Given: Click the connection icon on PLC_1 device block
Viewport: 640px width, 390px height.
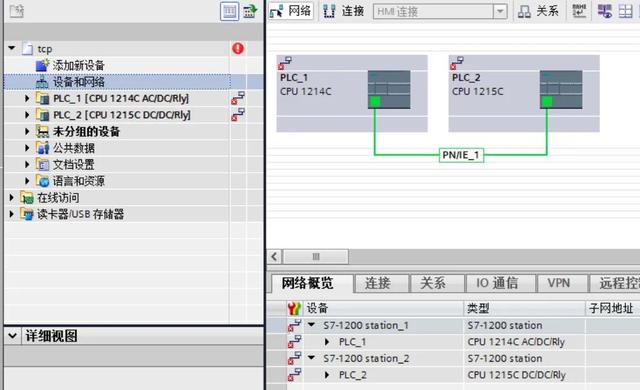Looking at the screenshot, I should coord(284,63).
